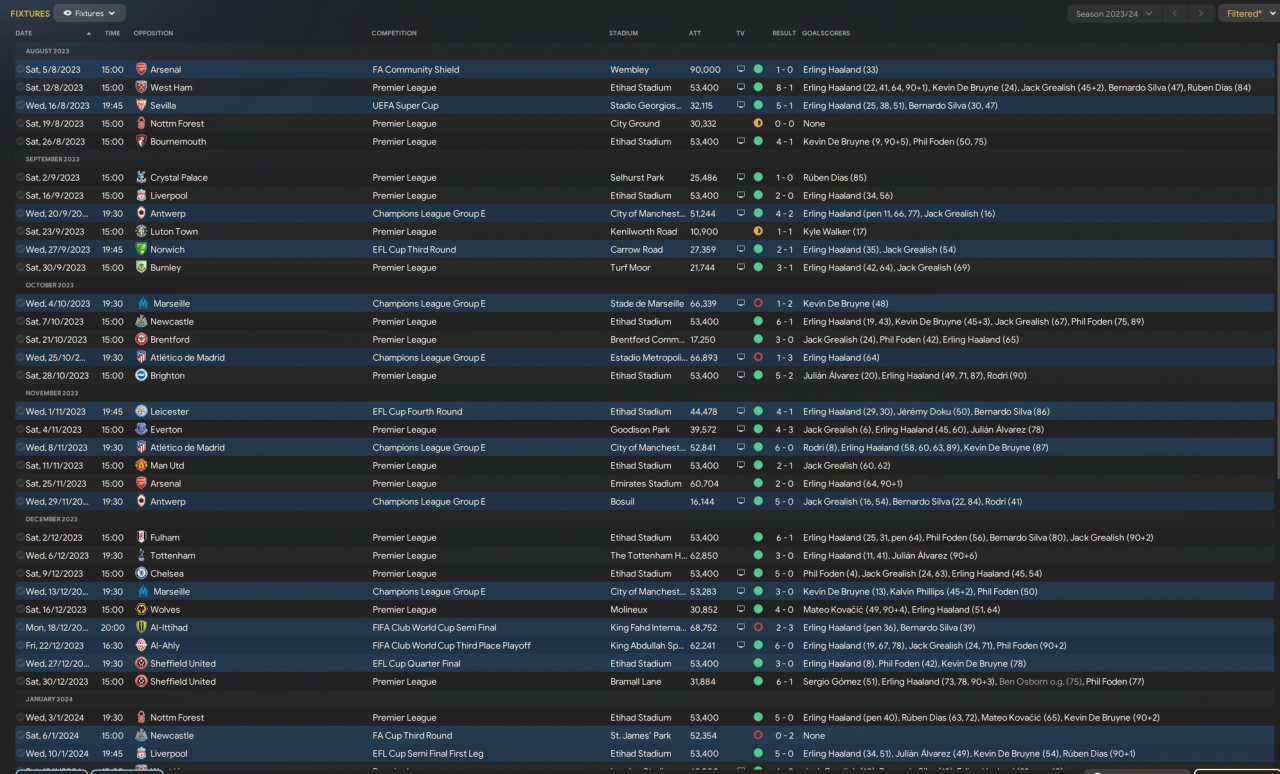Select the Brighton club badge

click(x=141, y=376)
